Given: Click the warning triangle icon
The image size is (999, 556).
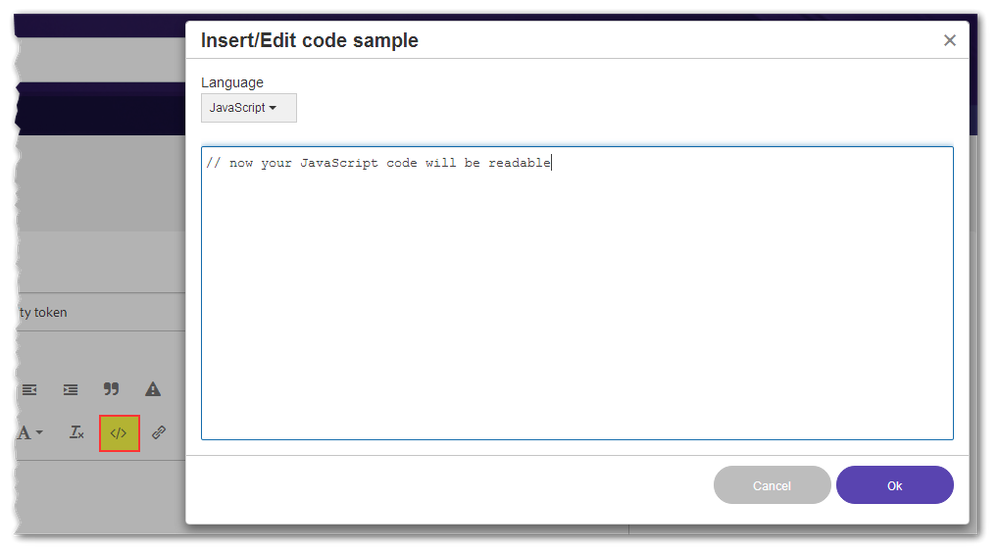Looking at the screenshot, I should 153,389.
